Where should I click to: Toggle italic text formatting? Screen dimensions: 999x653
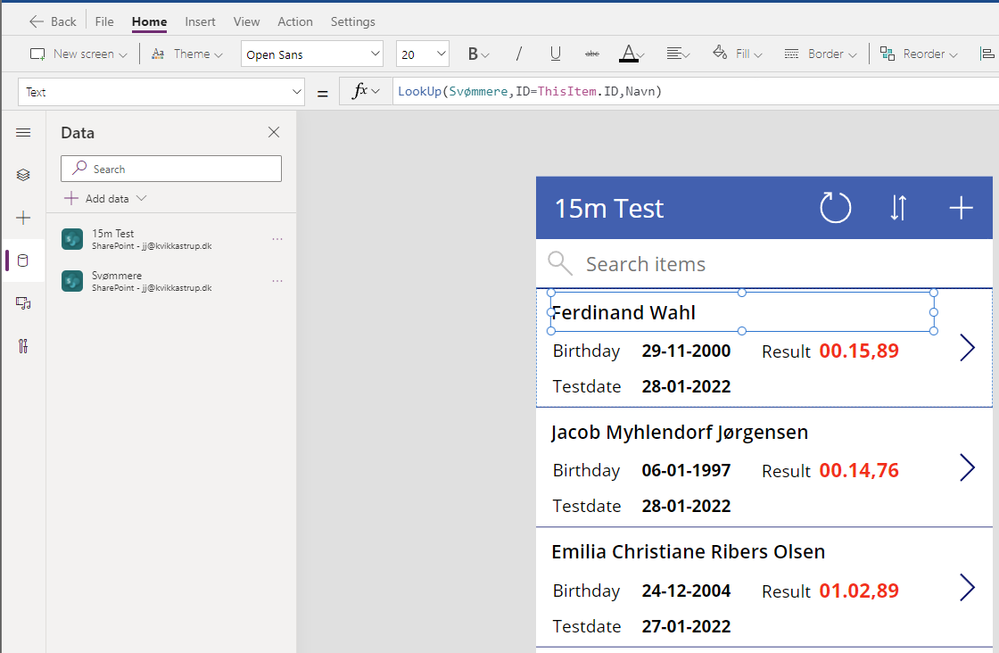point(518,54)
